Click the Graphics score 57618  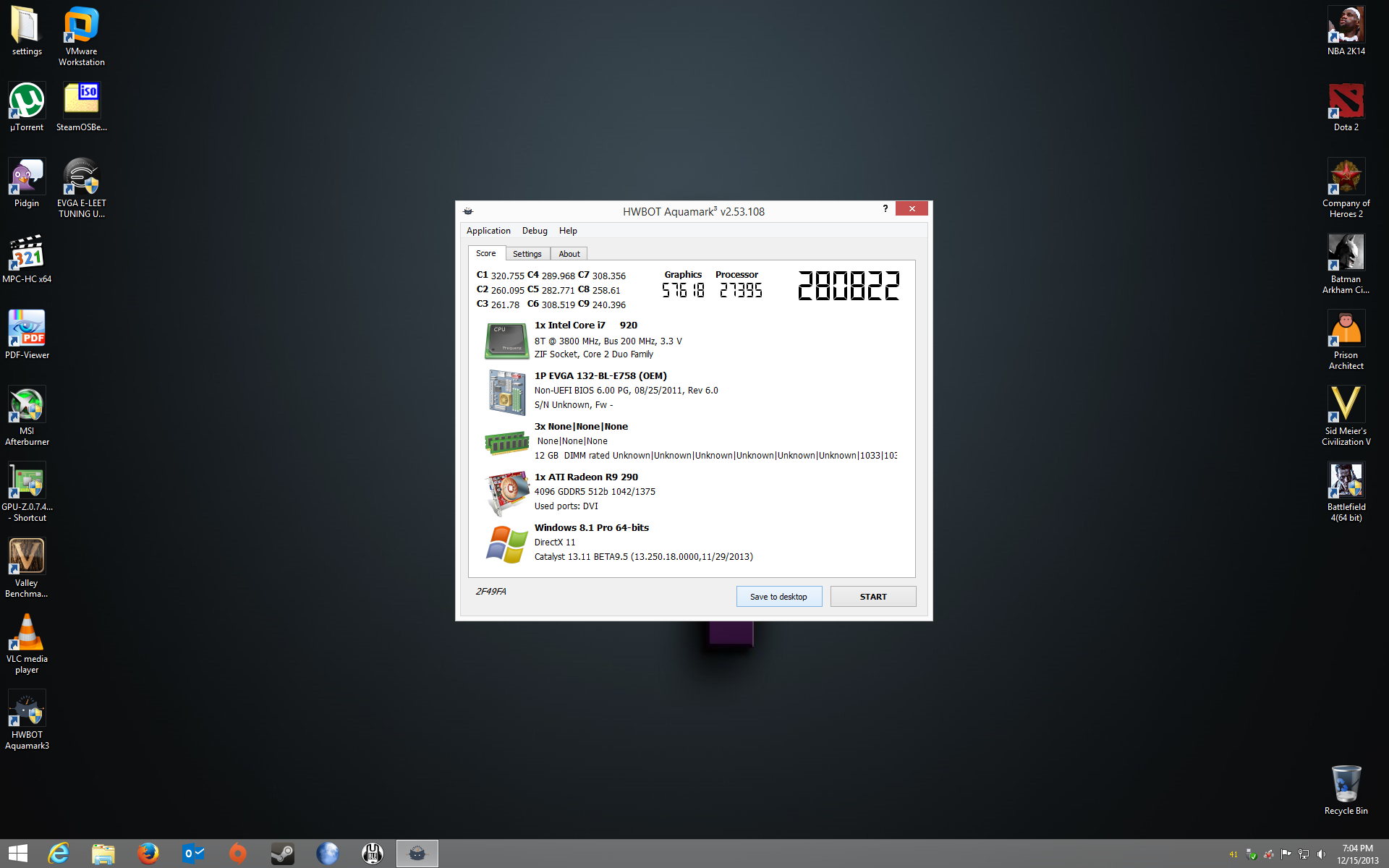[x=683, y=290]
